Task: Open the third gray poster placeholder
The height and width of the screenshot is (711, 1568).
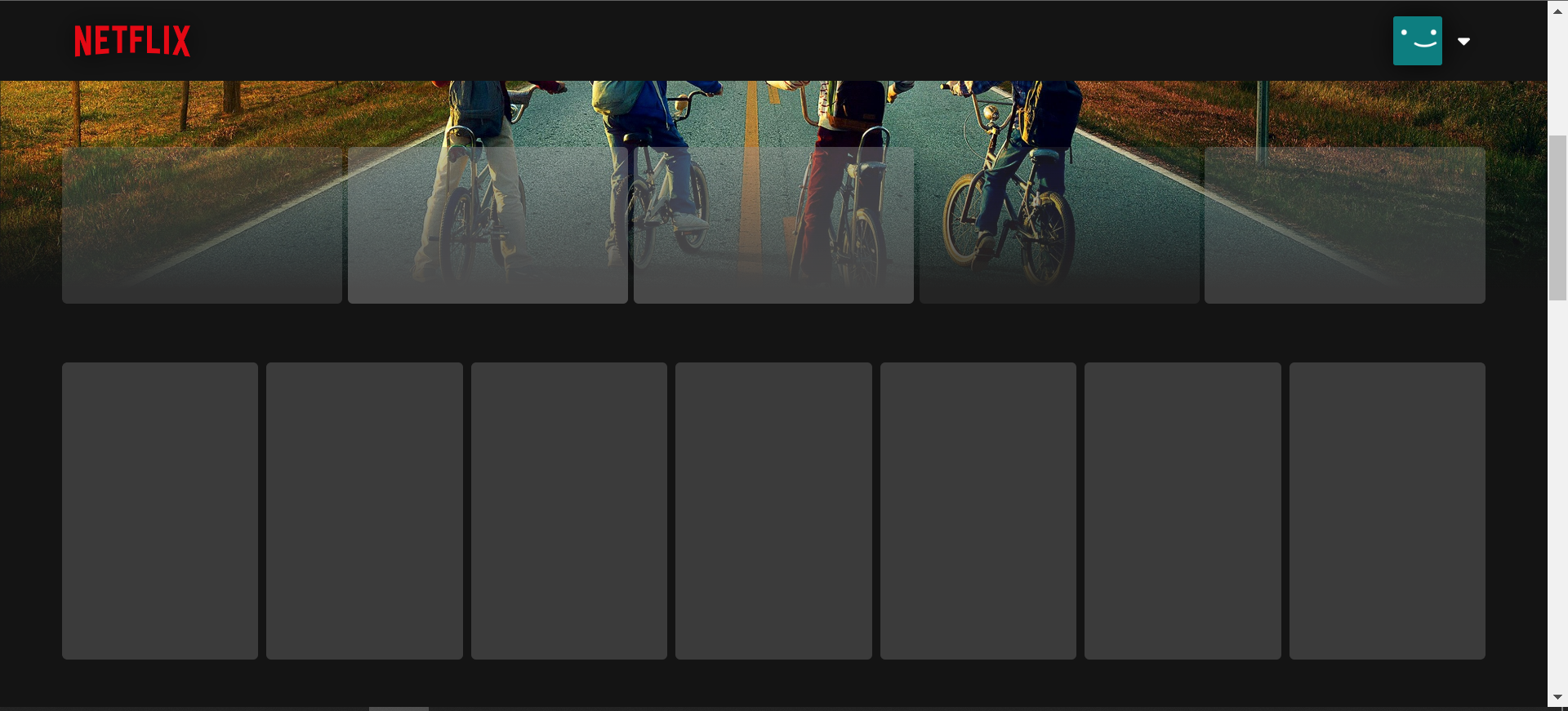Action: (569, 511)
